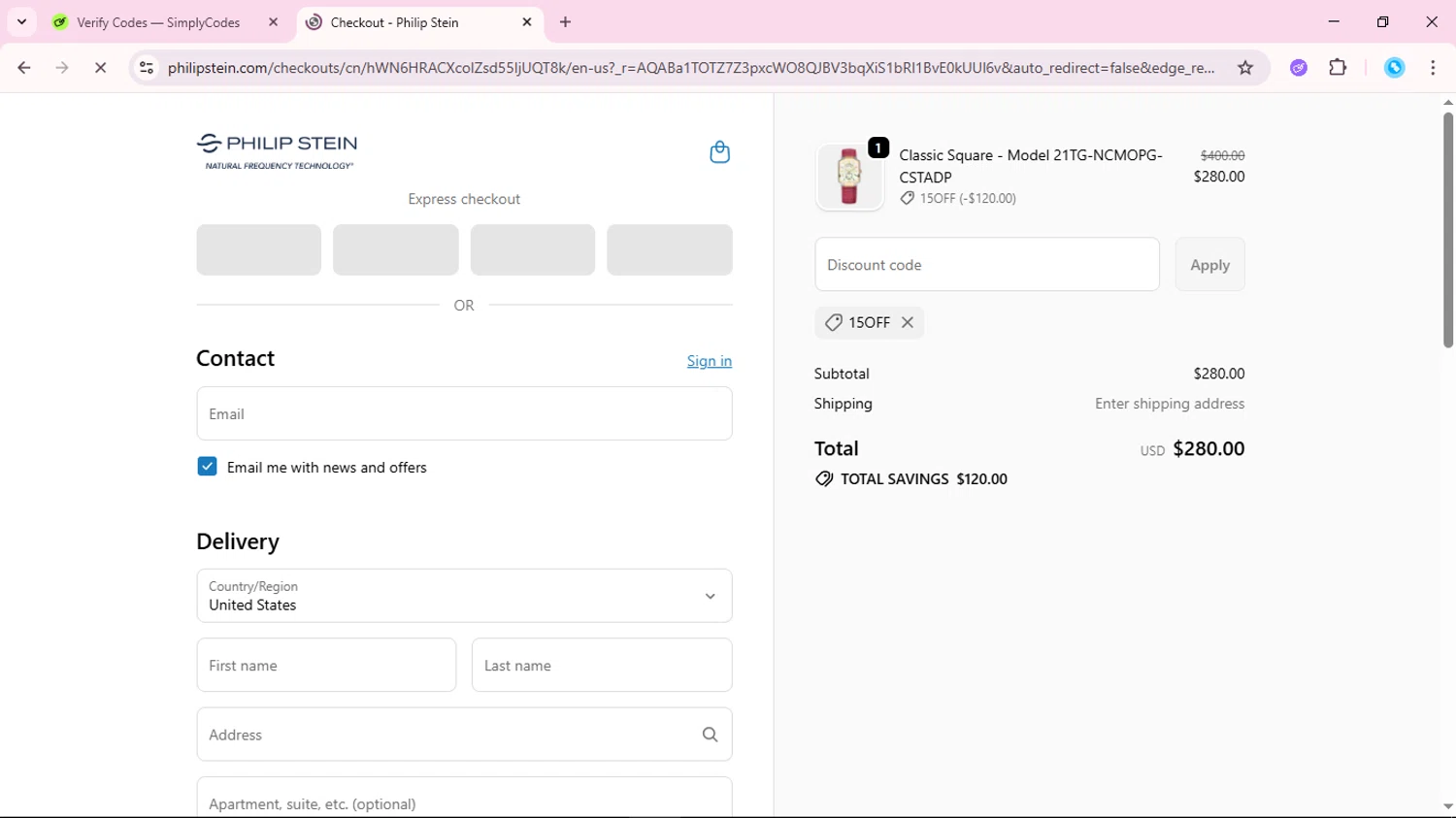Click the Enter shipping address text

pos(1170,404)
